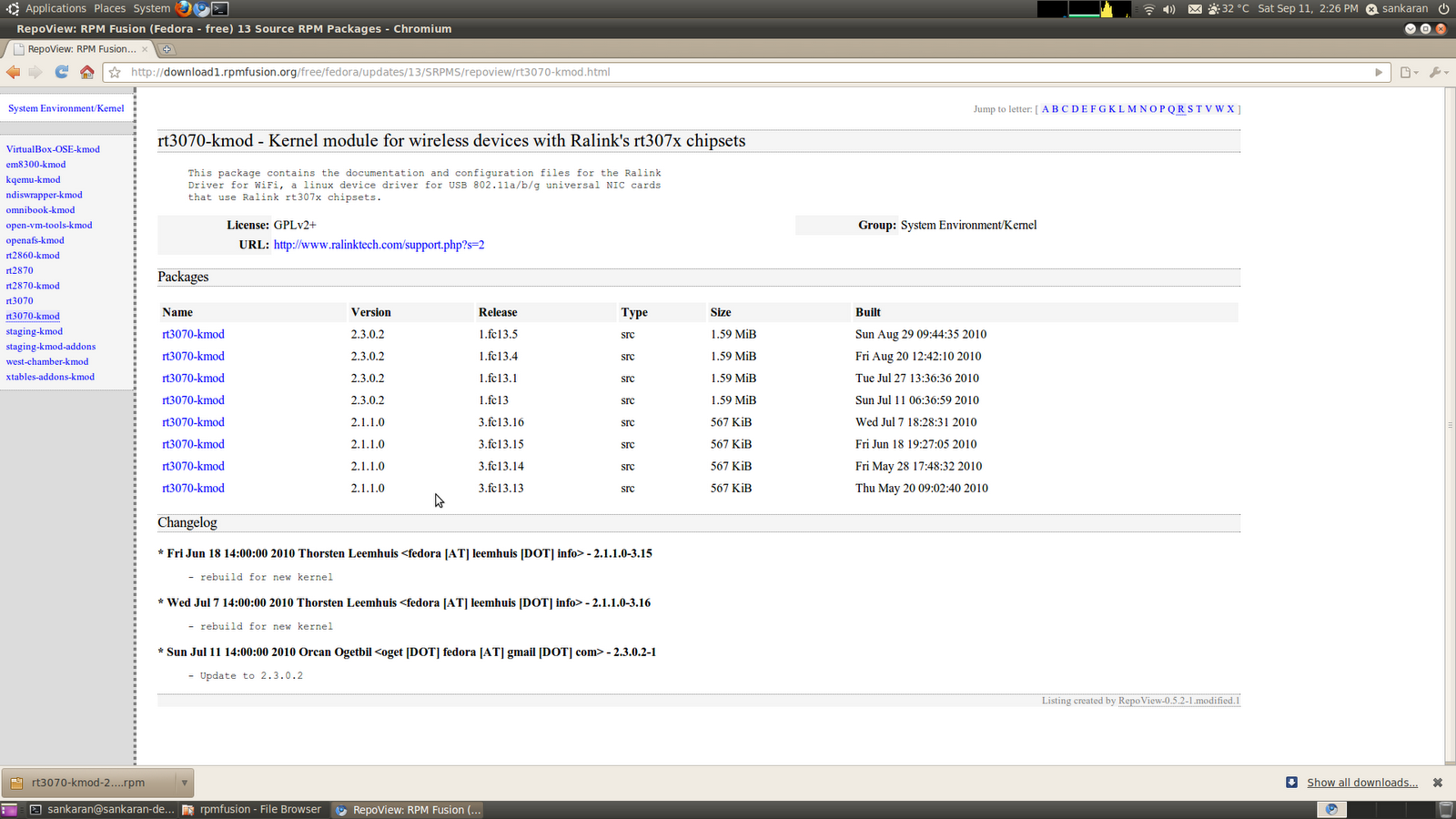
Task: Open the clock calendar
Action: tap(1308, 8)
